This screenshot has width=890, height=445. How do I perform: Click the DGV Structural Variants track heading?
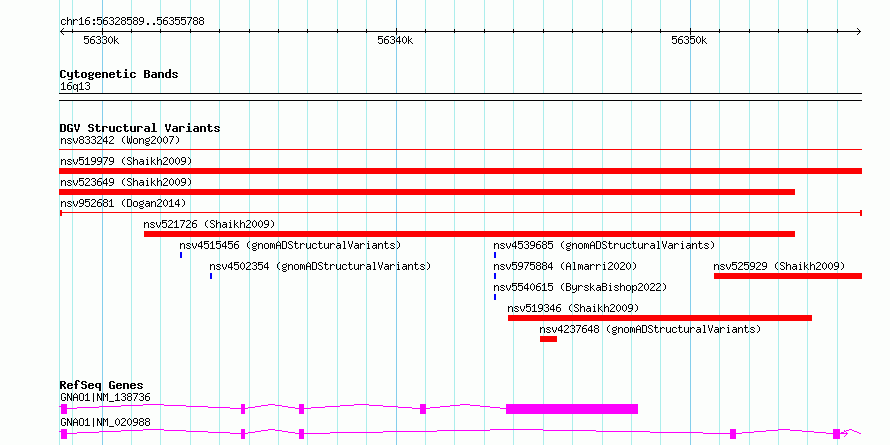click(x=140, y=128)
